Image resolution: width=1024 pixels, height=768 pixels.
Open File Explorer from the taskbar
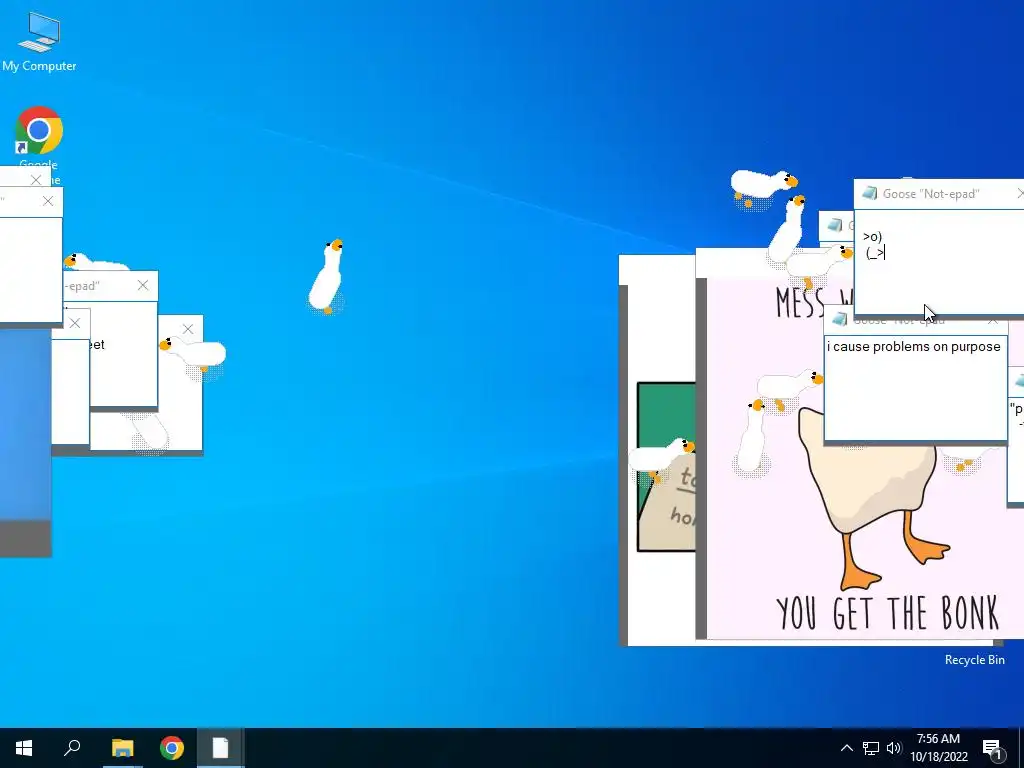[122, 748]
